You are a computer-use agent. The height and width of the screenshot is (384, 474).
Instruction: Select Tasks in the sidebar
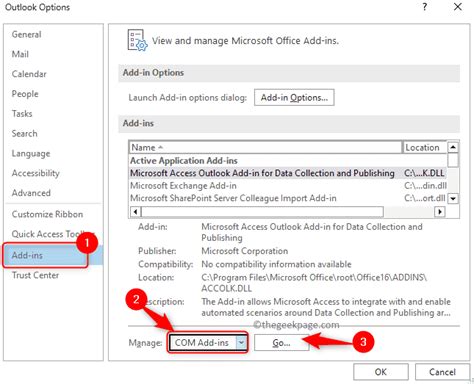point(22,114)
